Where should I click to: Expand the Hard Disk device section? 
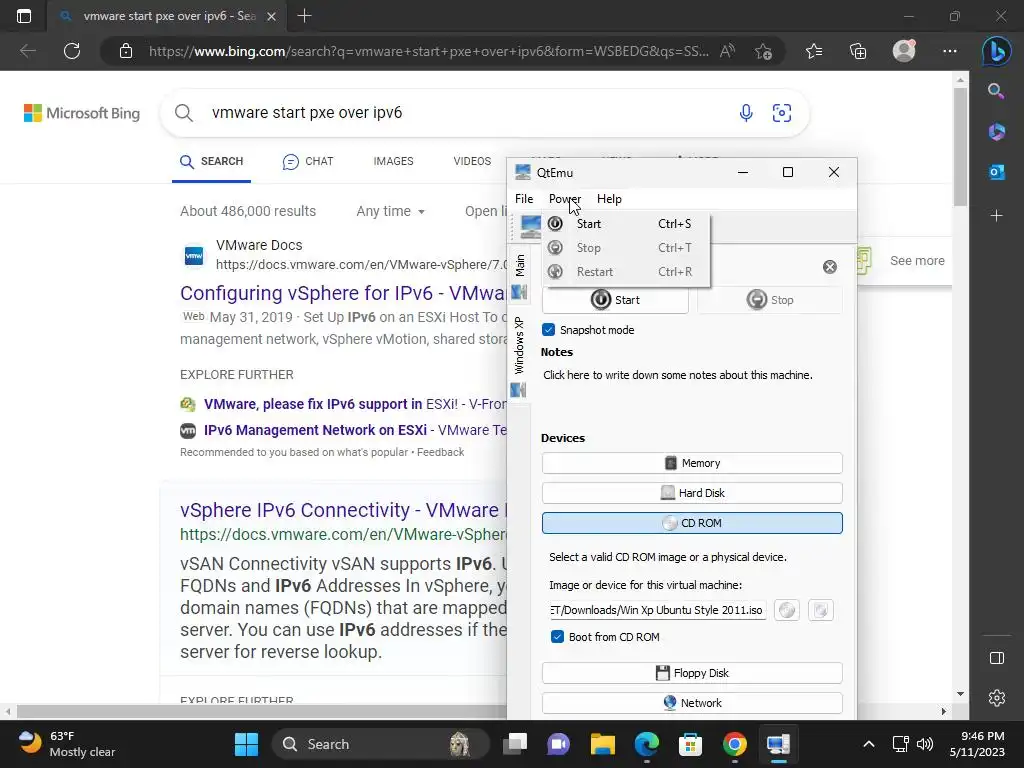click(x=692, y=493)
